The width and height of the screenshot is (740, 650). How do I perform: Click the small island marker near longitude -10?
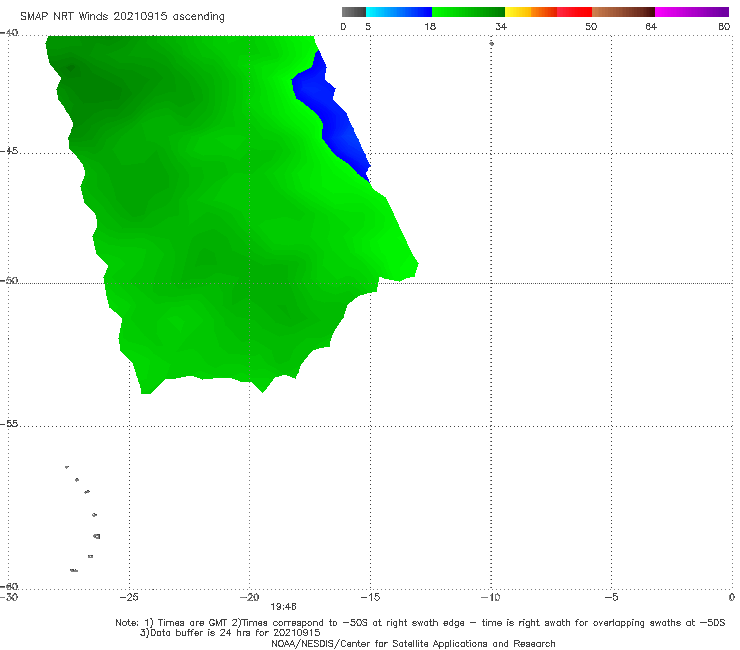coord(491,43)
